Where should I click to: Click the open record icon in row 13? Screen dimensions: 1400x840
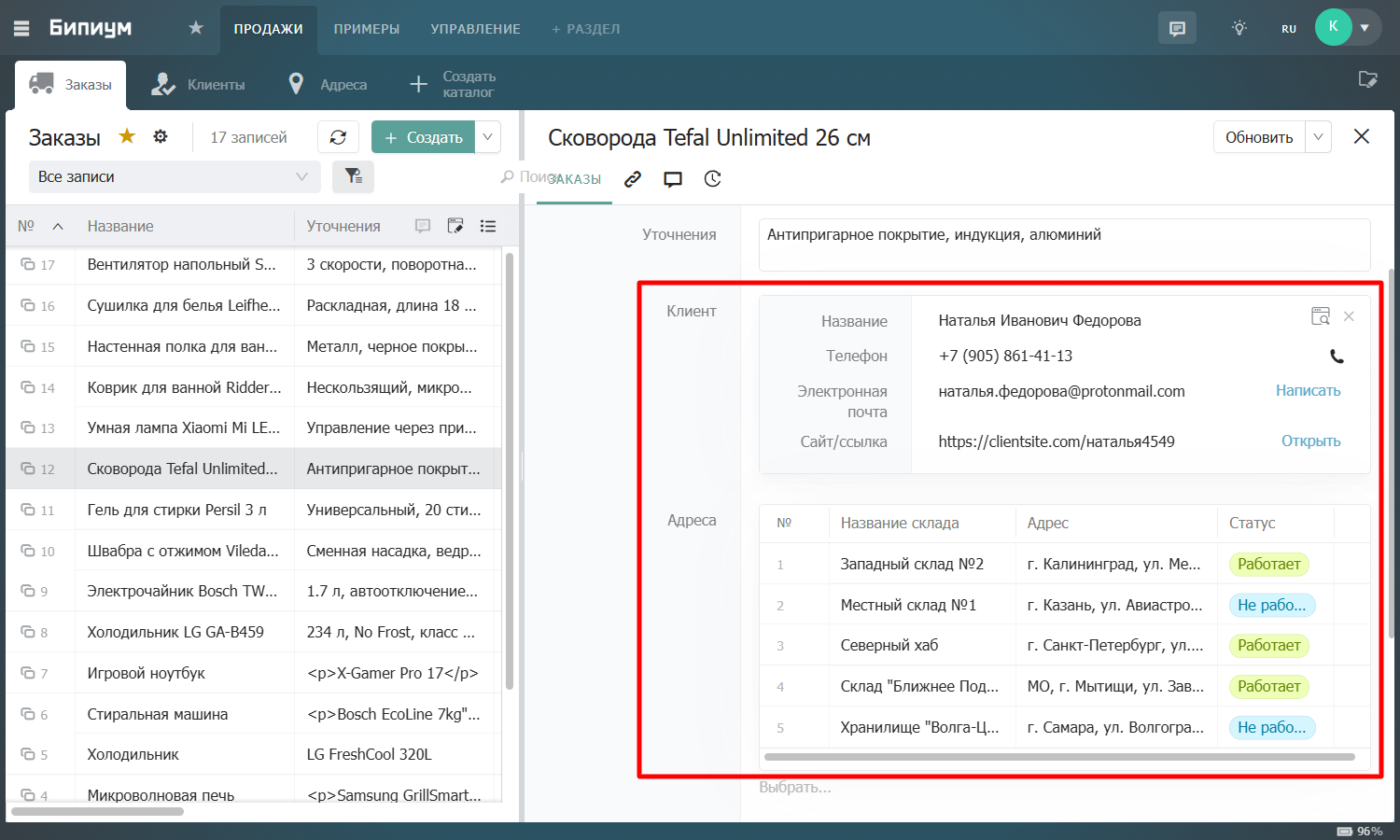pyautogui.click(x=28, y=427)
